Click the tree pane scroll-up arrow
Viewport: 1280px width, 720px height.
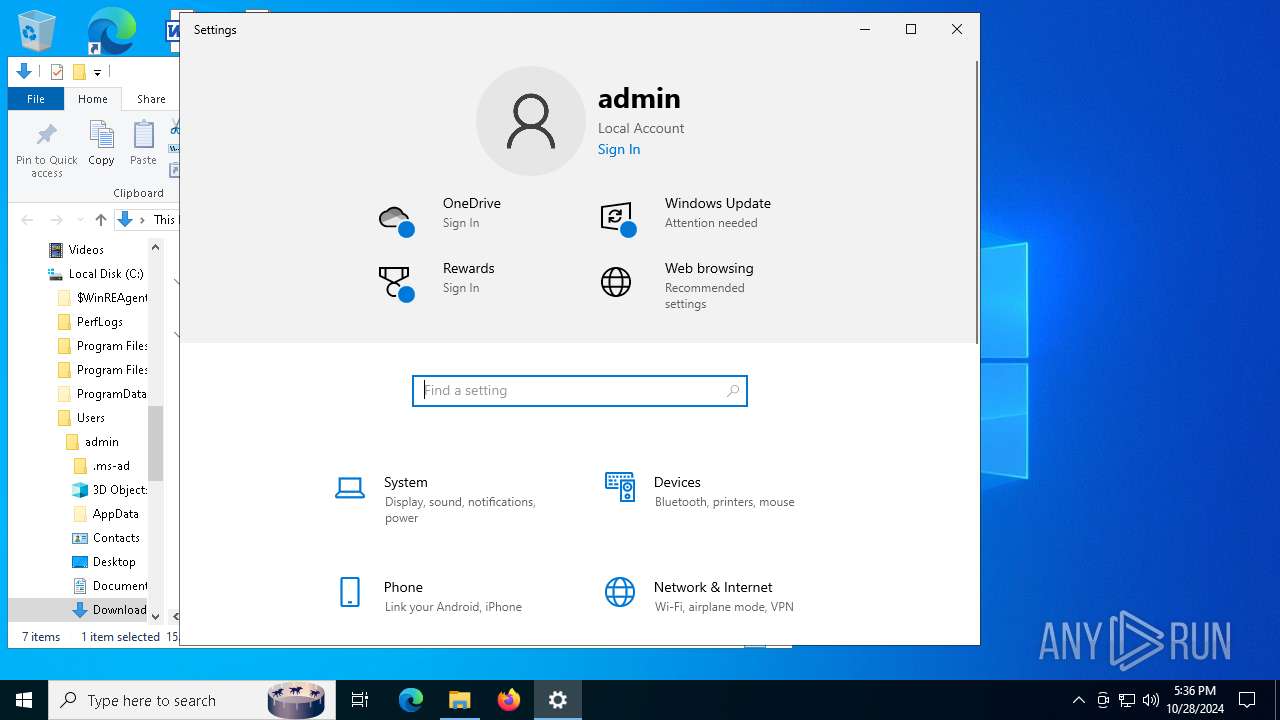click(x=155, y=247)
